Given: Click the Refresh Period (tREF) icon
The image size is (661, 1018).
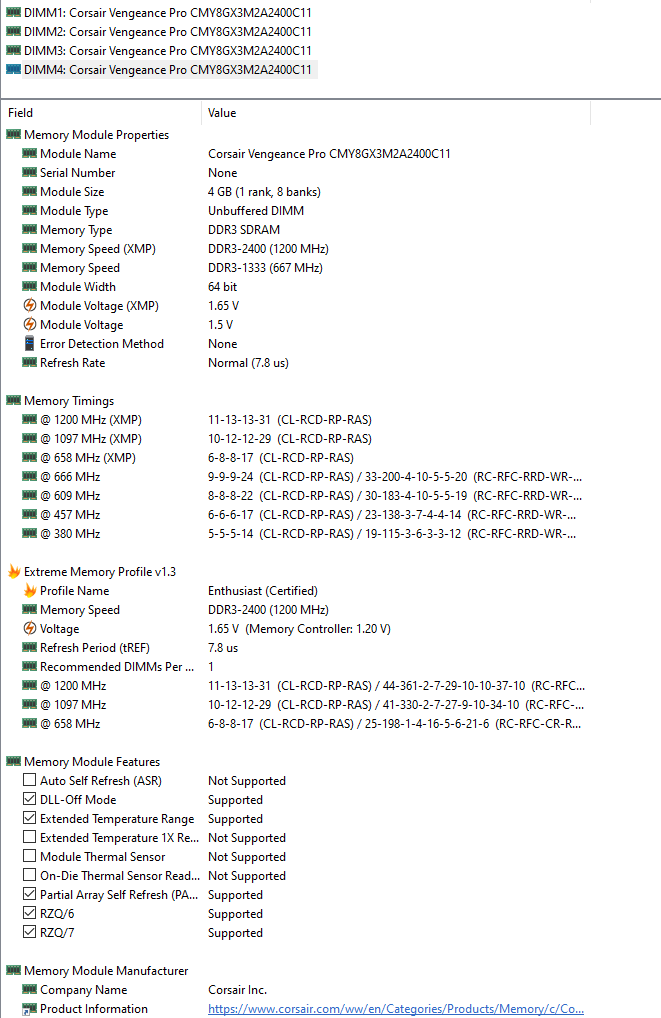Looking at the screenshot, I should (x=29, y=647).
